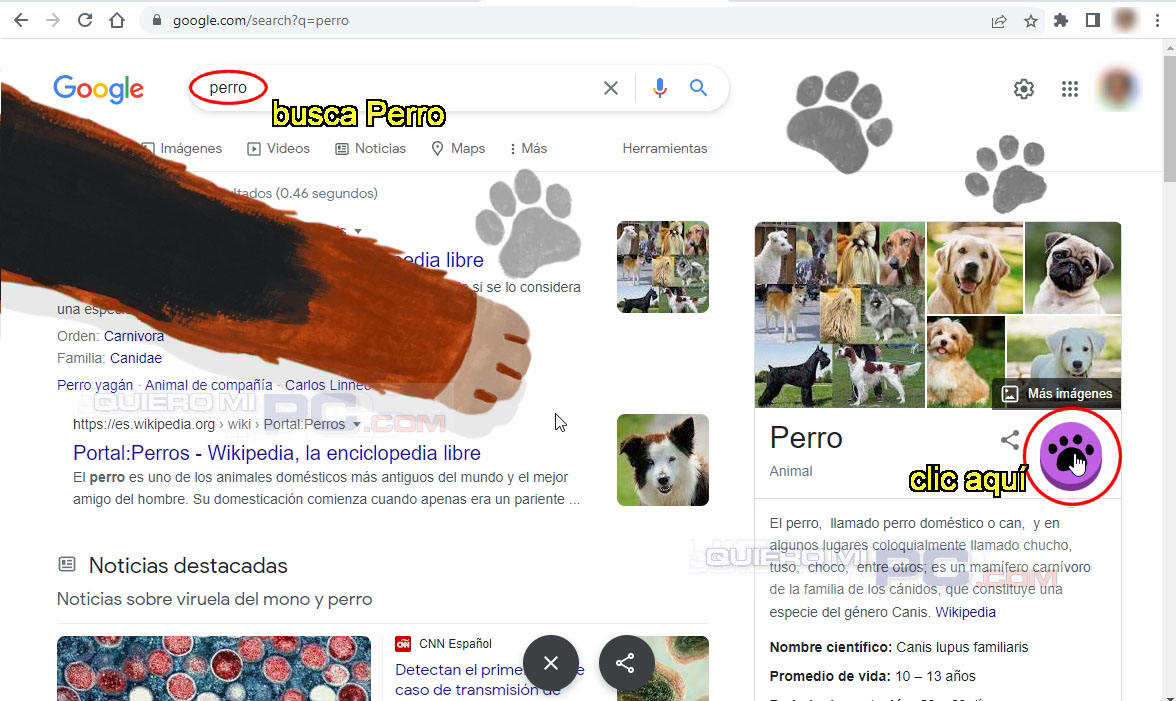Image resolution: width=1176 pixels, height=701 pixels.
Task: Go to the browser home page
Action: click(x=117, y=20)
